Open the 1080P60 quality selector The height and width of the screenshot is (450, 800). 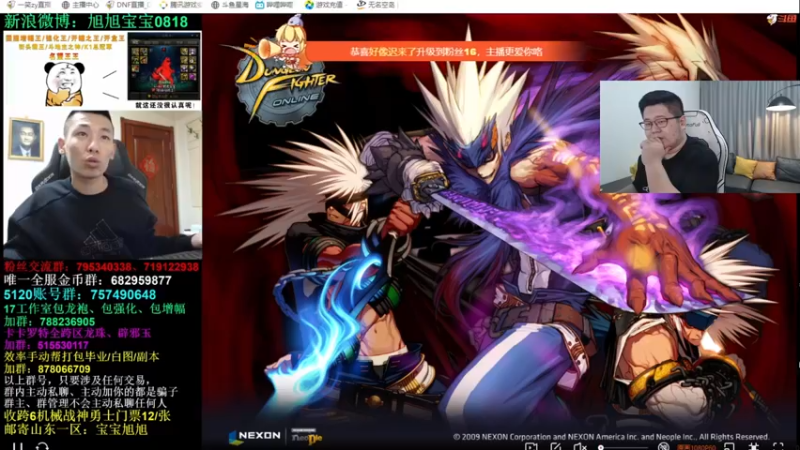pyautogui.click(x=696, y=447)
